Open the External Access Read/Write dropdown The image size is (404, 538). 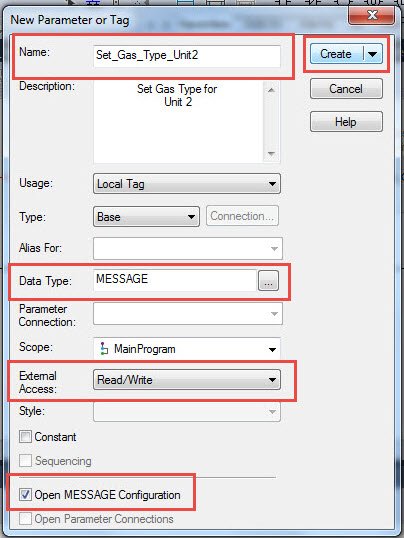pos(187,379)
